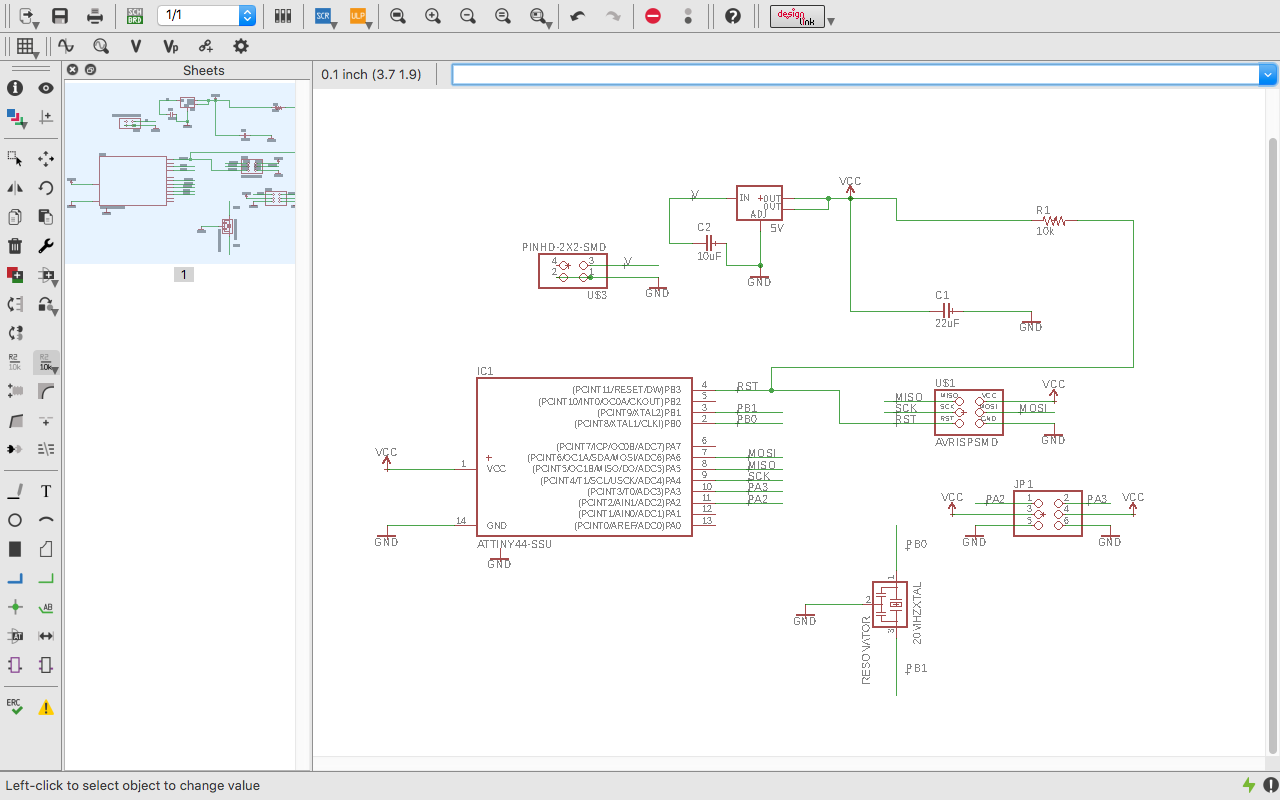Select the Rectangle tool
Viewport: 1280px width, 800px height.
[15, 549]
